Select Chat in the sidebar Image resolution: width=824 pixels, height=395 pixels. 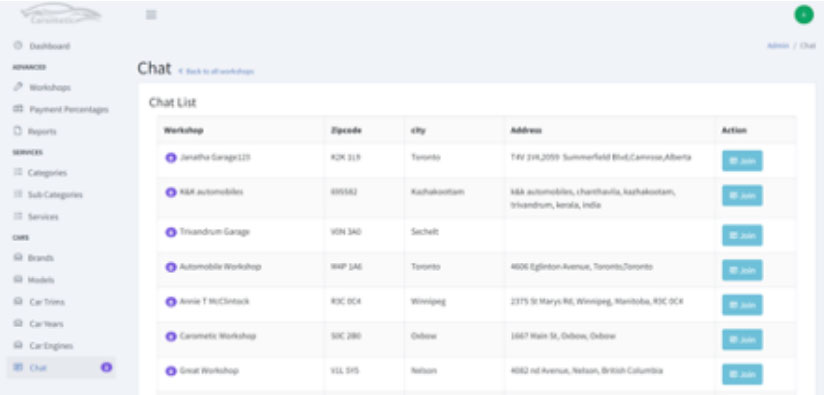(61, 368)
